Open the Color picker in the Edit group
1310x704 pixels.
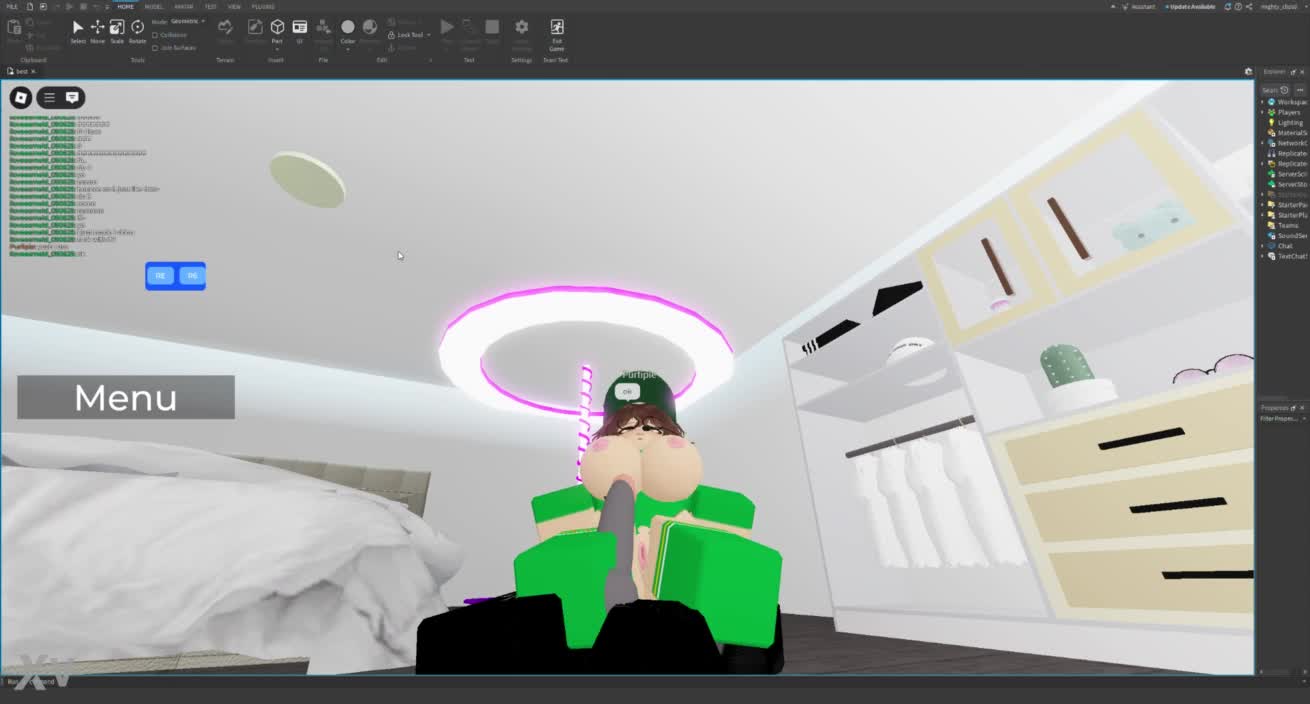pyautogui.click(x=348, y=31)
